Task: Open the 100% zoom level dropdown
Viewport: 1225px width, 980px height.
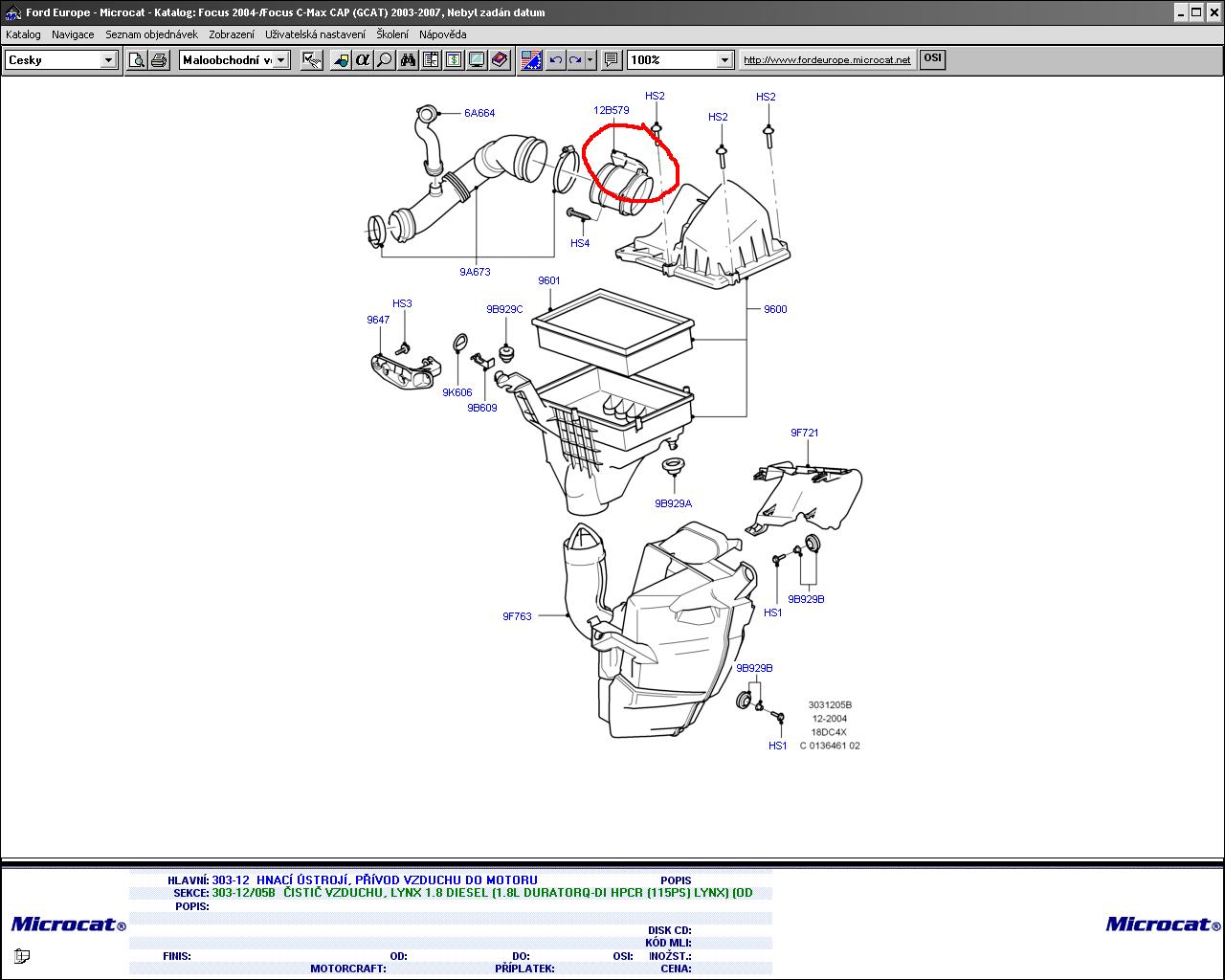Action: (724, 60)
